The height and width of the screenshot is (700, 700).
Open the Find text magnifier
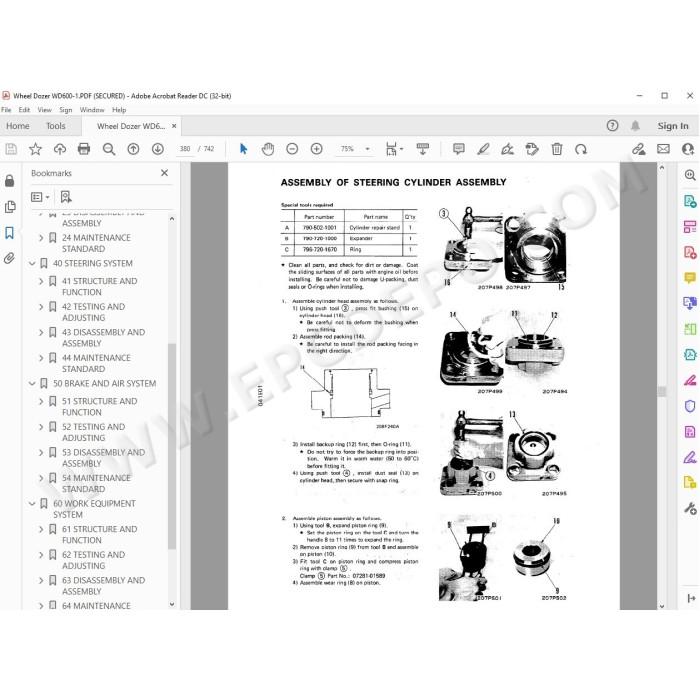(108, 149)
